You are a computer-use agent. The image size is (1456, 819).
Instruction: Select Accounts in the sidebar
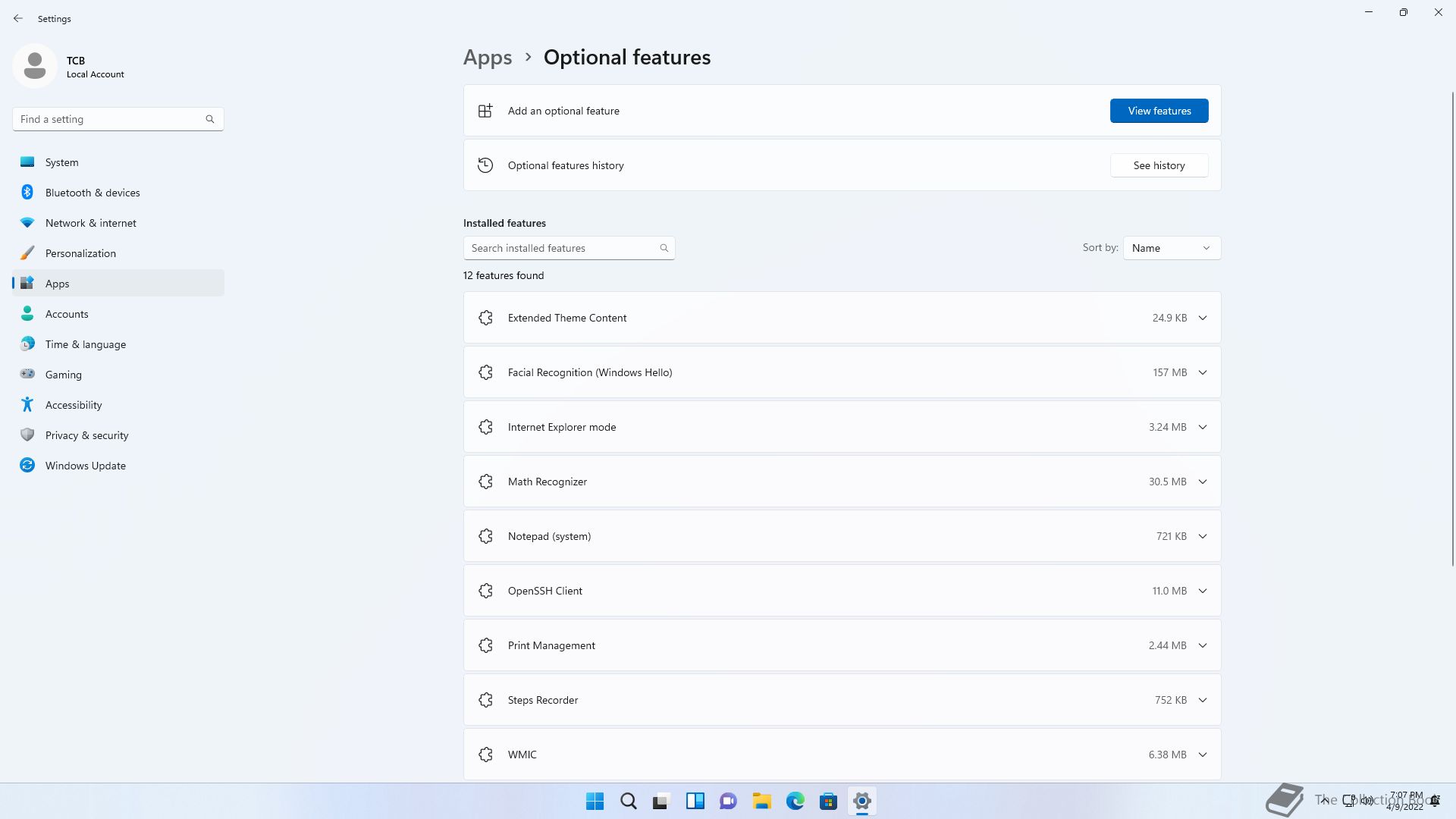pos(118,314)
